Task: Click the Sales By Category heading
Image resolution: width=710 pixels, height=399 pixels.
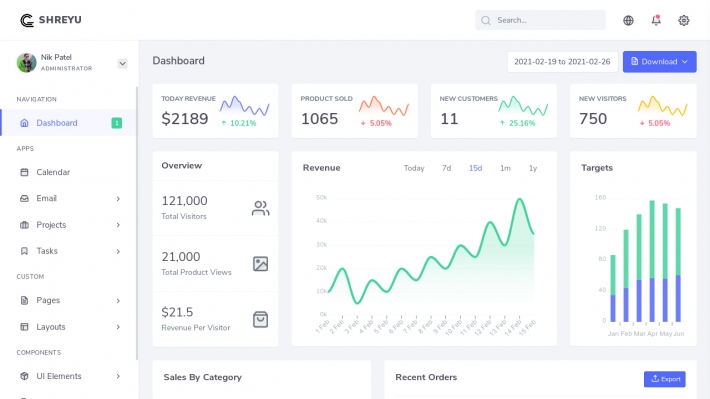Action: tap(202, 377)
